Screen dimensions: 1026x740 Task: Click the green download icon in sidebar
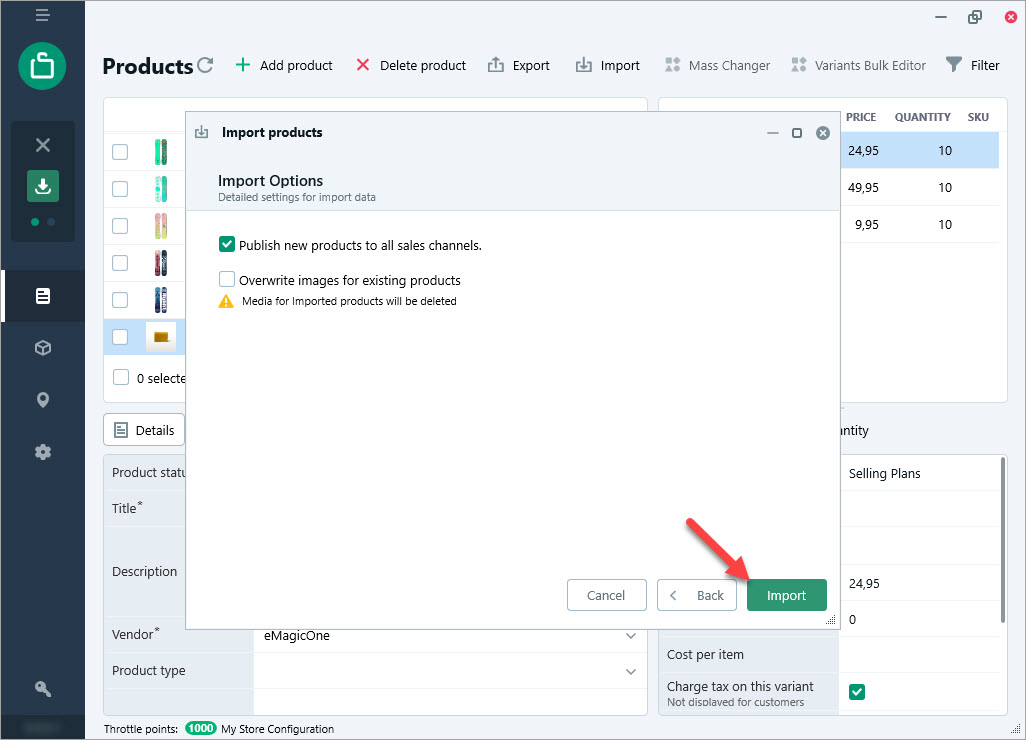pyautogui.click(x=43, y=186)
